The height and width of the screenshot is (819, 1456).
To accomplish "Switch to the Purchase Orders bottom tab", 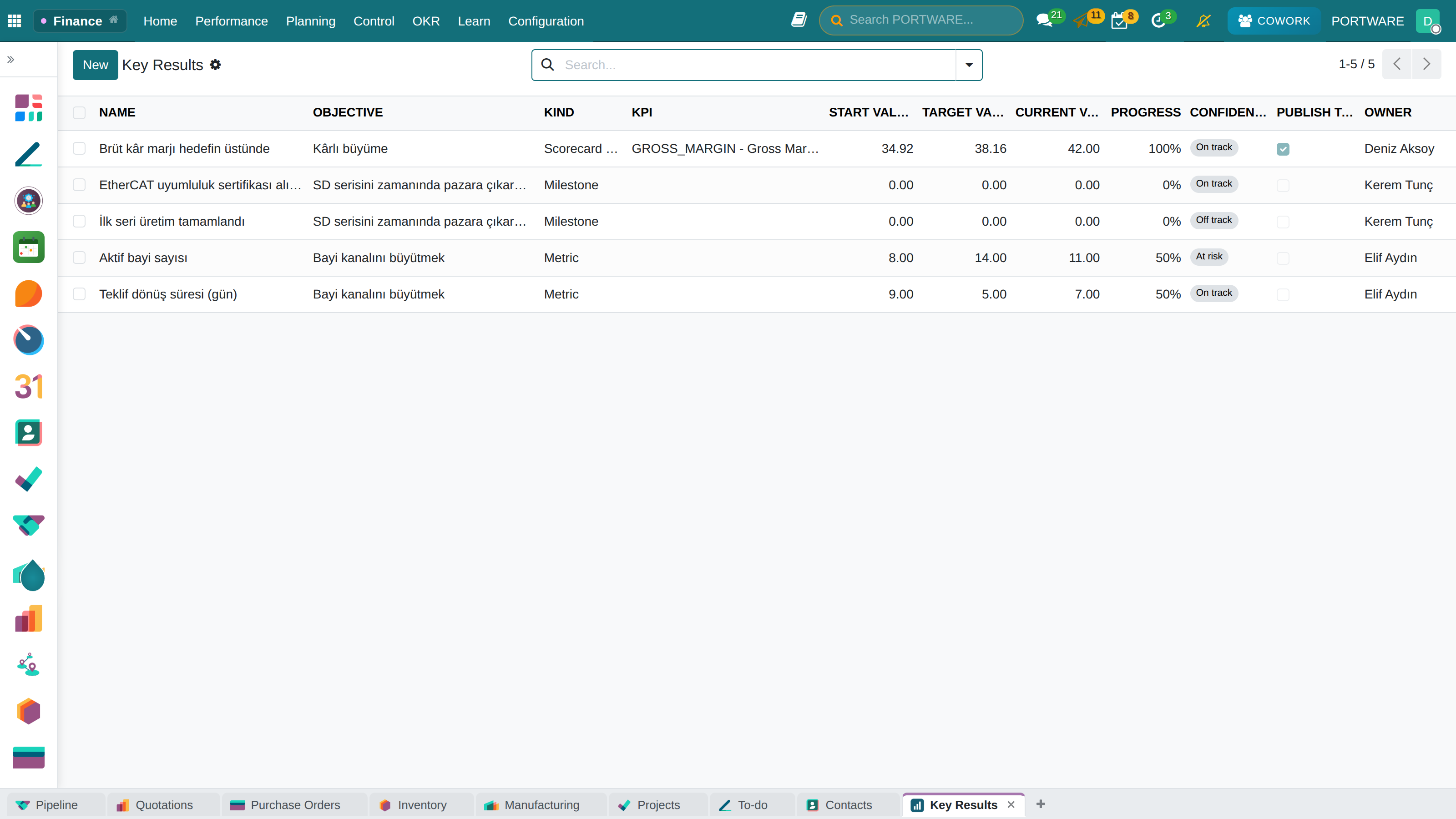I will coord(294,805).
